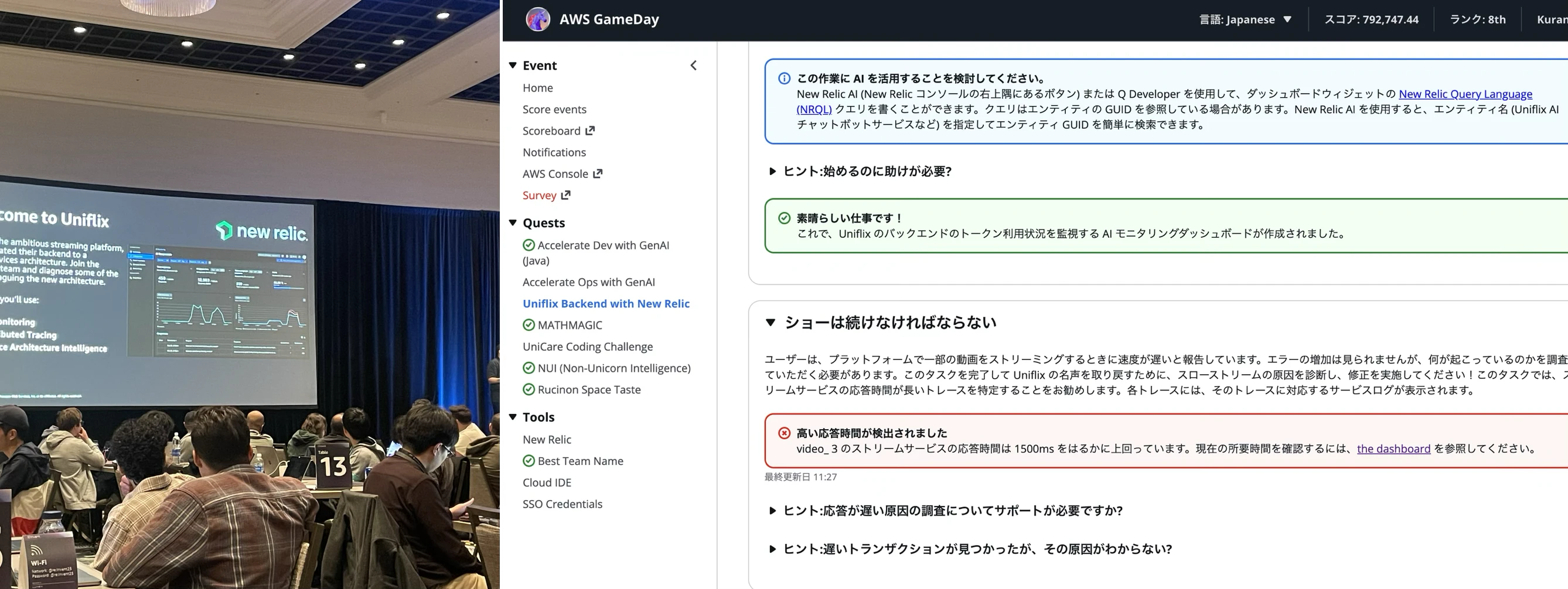Image resolution: width=1568 pixels, height=589 pixels.
Task: Open the Rucinon Space Taste quest
Action: pyautogui.click(x=589, y=389)
